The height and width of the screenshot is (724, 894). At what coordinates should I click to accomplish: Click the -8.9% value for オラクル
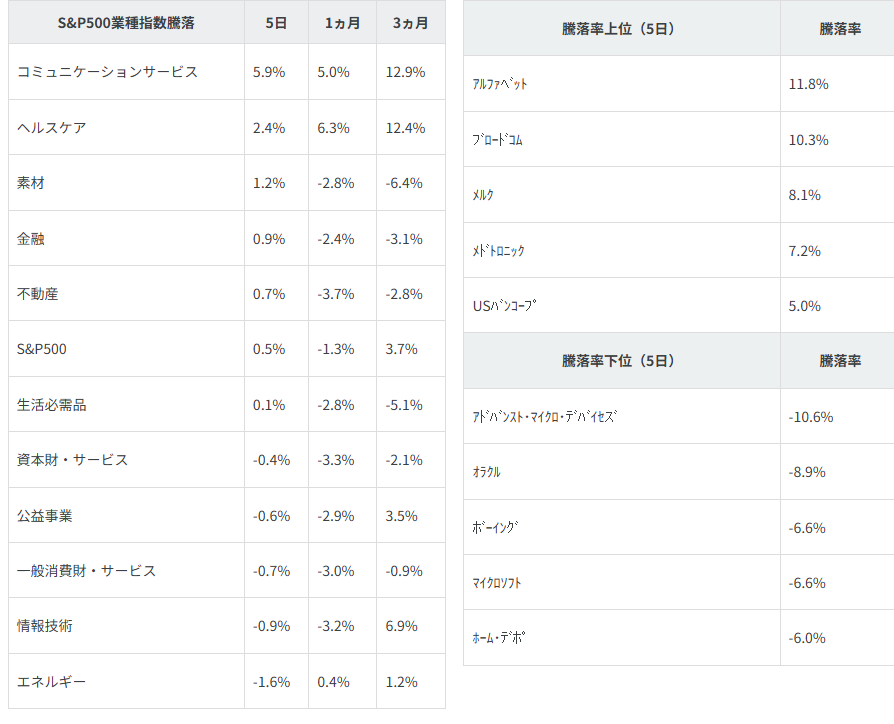point(807,472)
